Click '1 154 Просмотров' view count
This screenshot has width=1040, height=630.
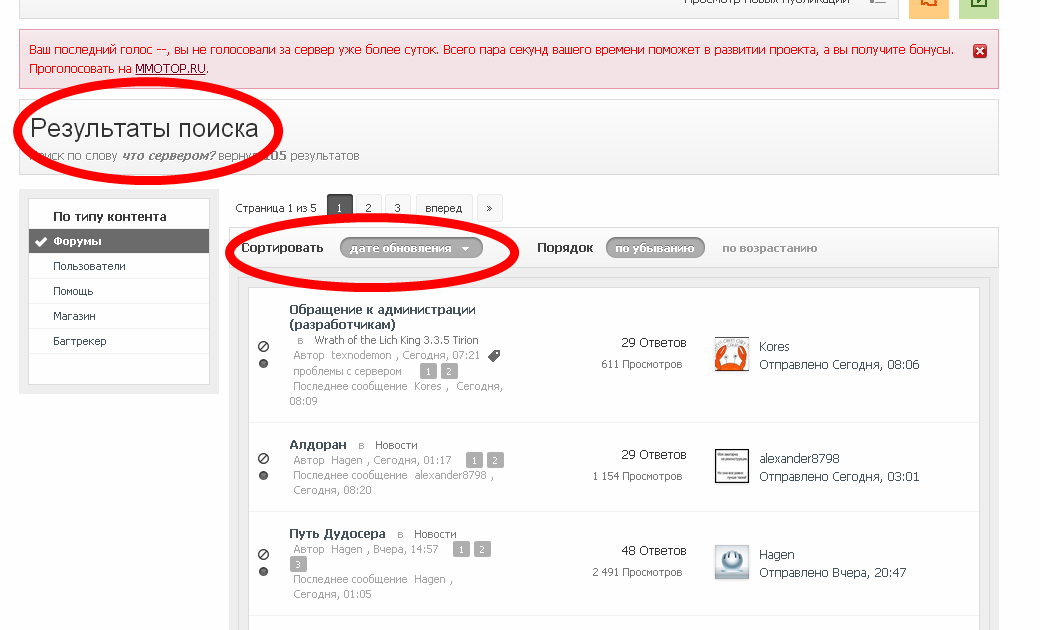point(637,476)
